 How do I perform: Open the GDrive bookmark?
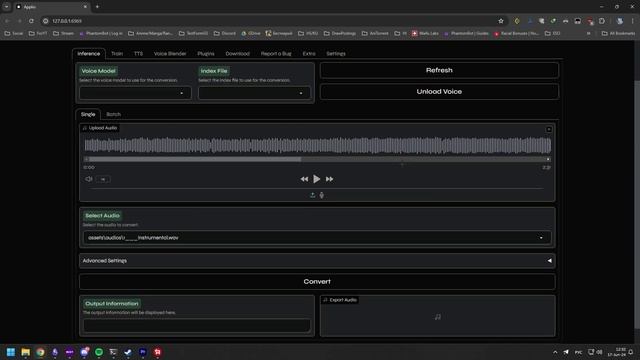(x=251, y=33)
